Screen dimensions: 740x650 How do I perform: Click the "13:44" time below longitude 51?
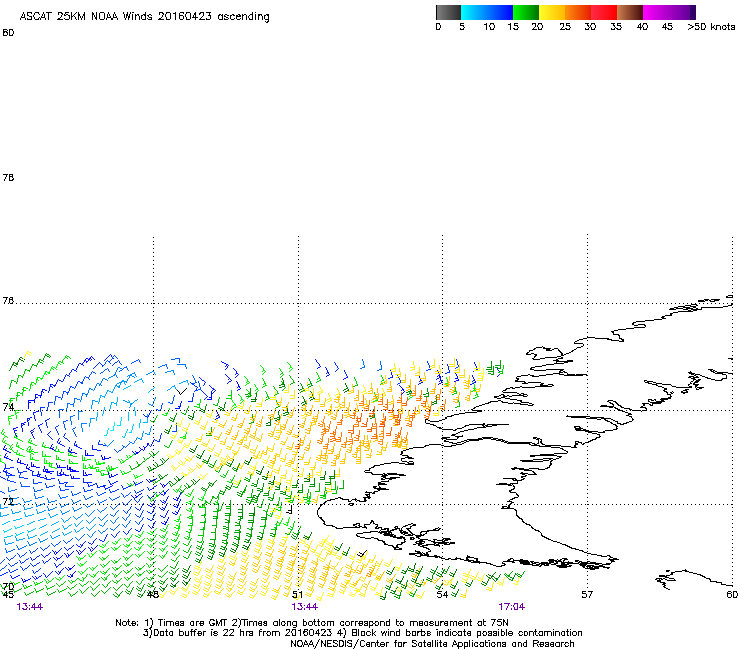click(304, 607)
